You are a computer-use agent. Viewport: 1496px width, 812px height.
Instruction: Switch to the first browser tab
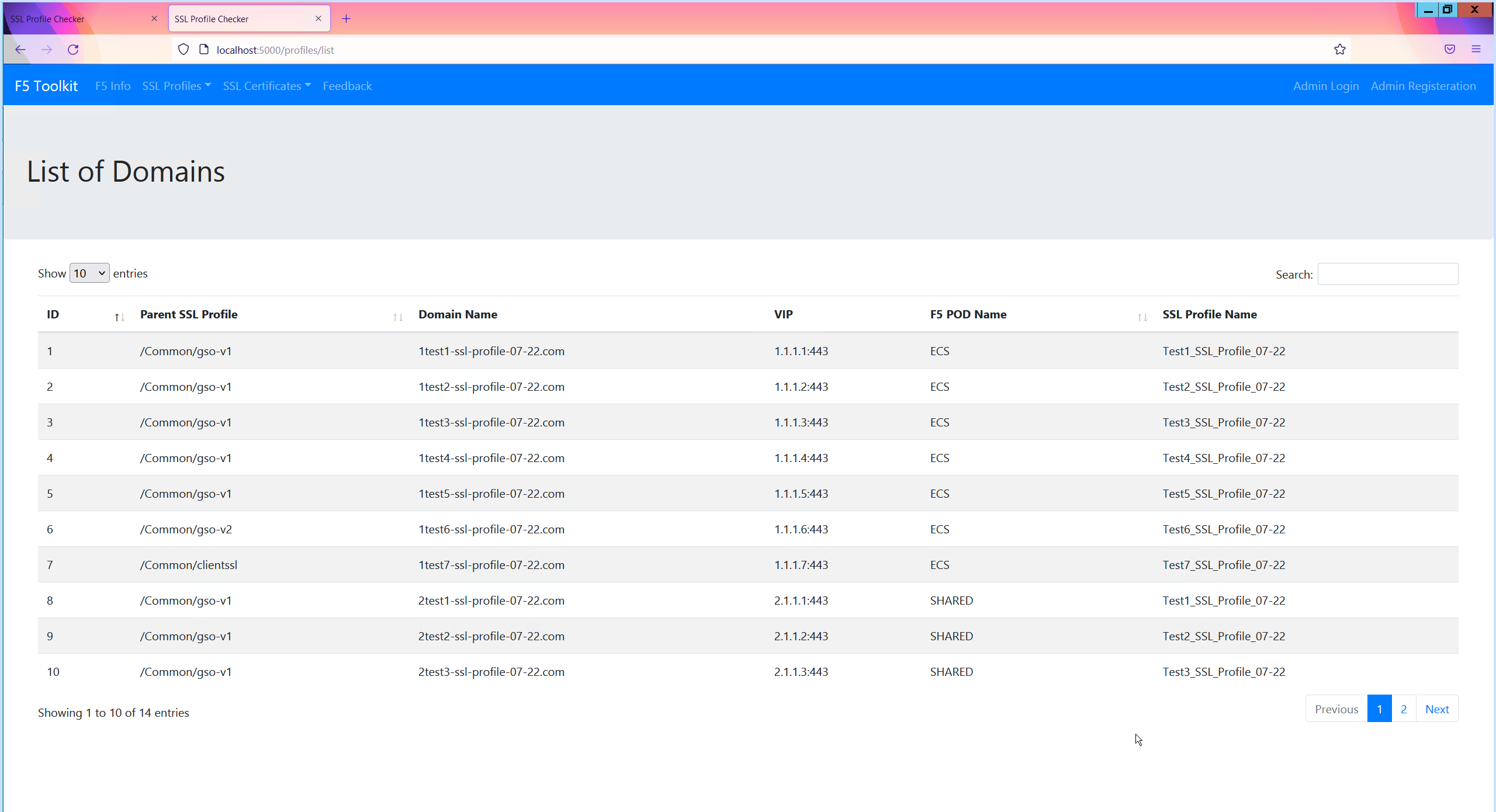point(76,19)
